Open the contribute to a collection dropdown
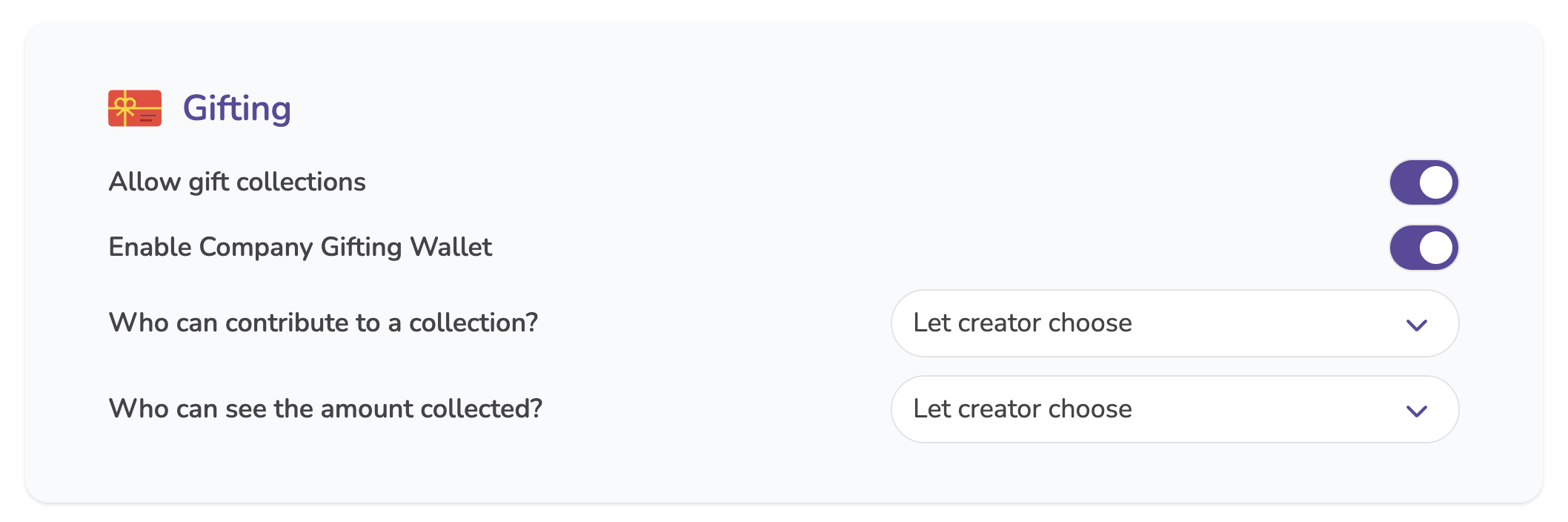This screenshot has height=522, width=1568. click(1174, 323)
